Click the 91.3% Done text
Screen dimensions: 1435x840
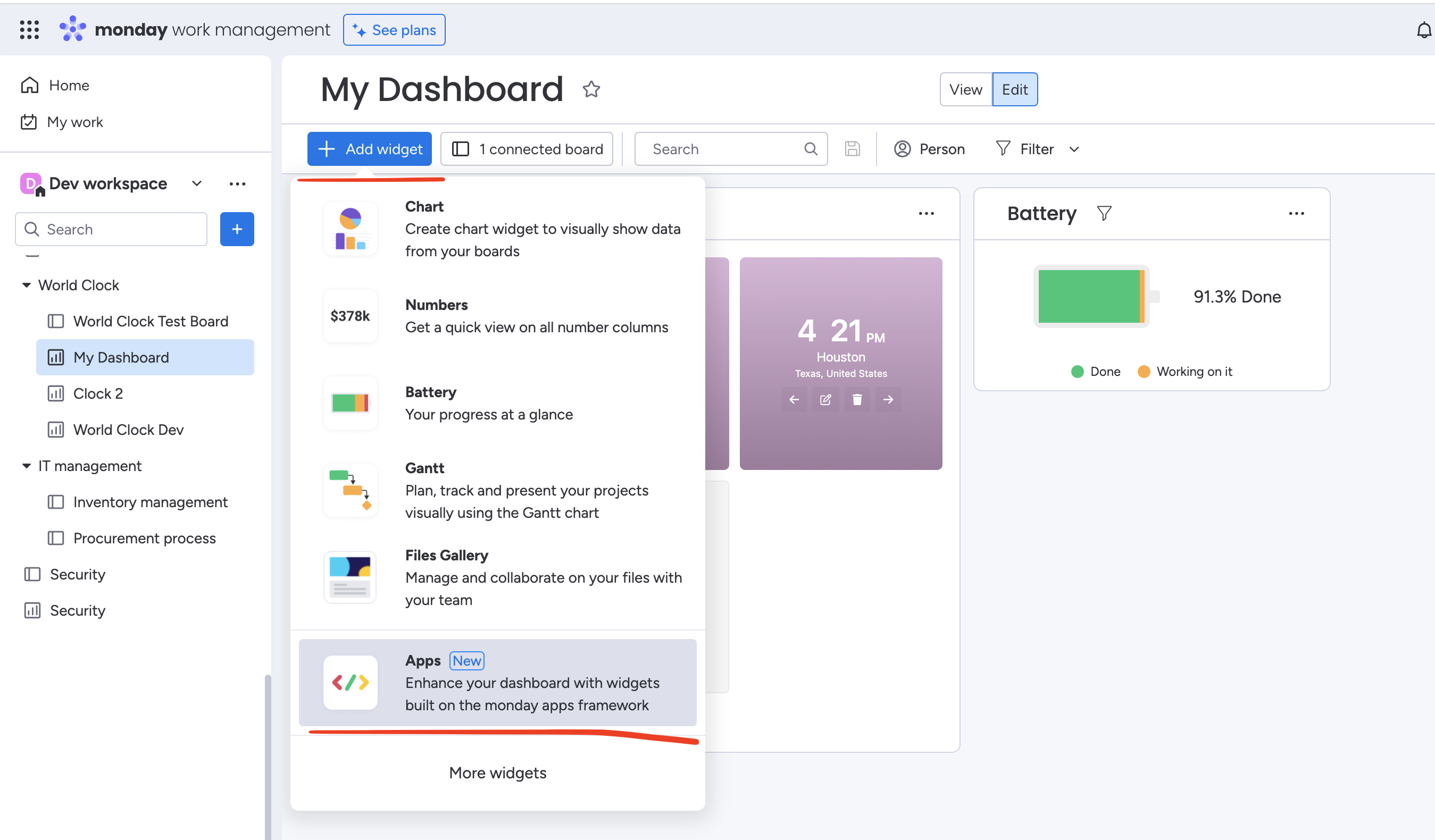pos(1237,297)
